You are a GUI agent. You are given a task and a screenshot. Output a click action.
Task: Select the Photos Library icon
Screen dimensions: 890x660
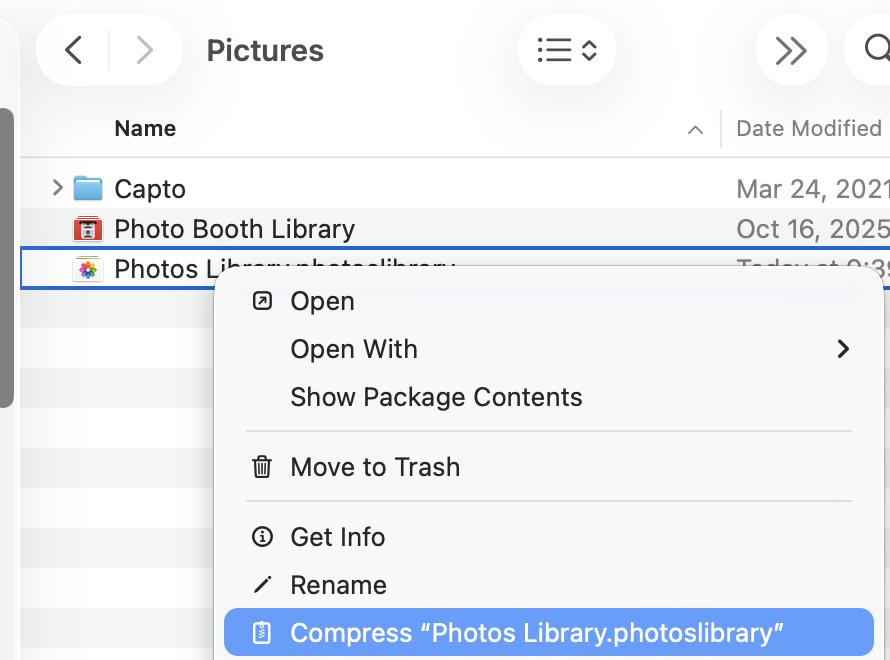pos(89,269)
